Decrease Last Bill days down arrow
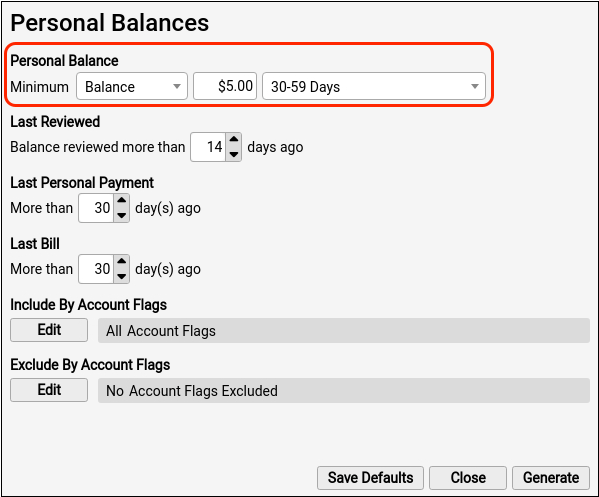Image resolution: width=599 pixels, height=497 pixels. coord(121,277)
